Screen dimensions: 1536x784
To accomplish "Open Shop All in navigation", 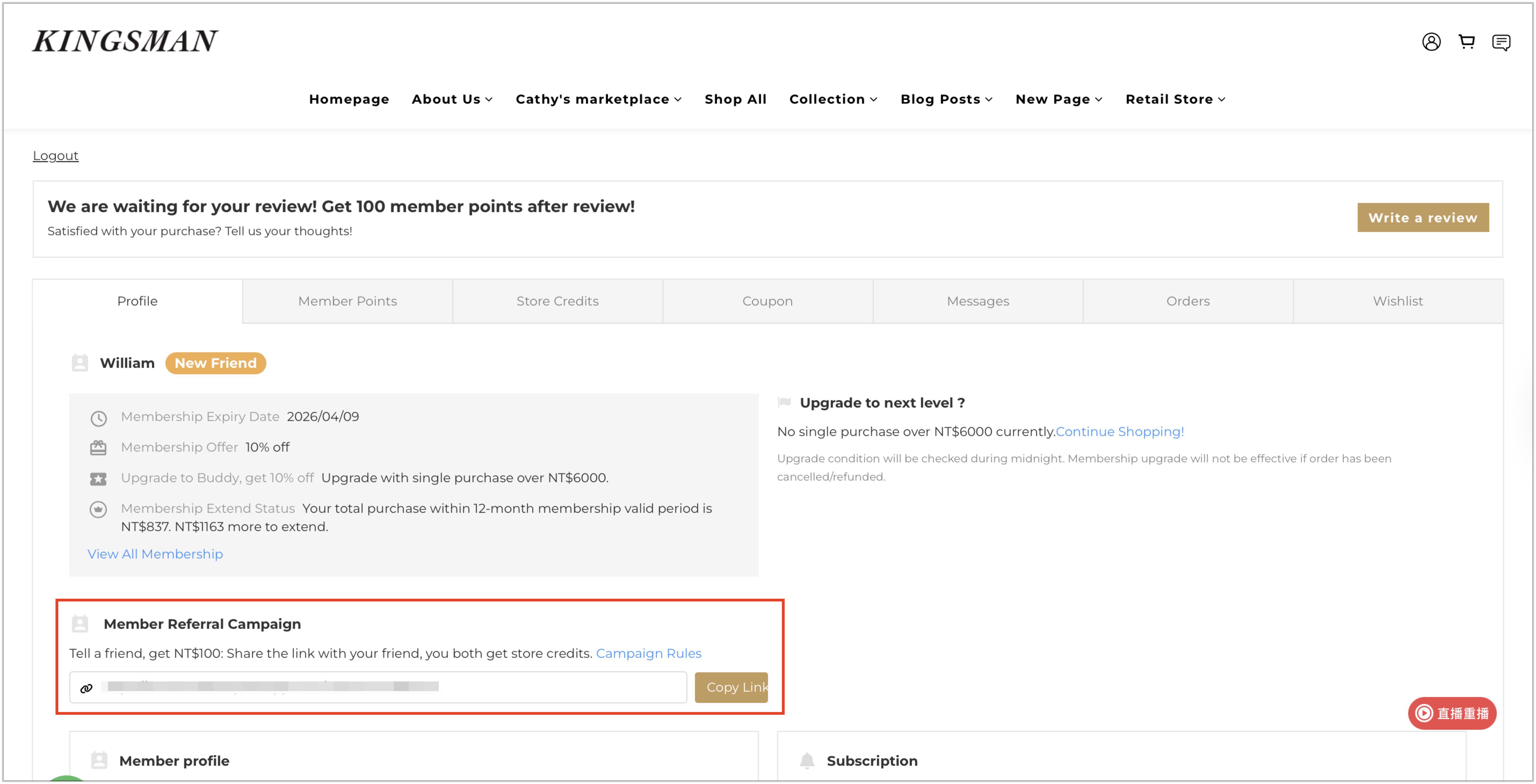I will click(x=735, y=99).
